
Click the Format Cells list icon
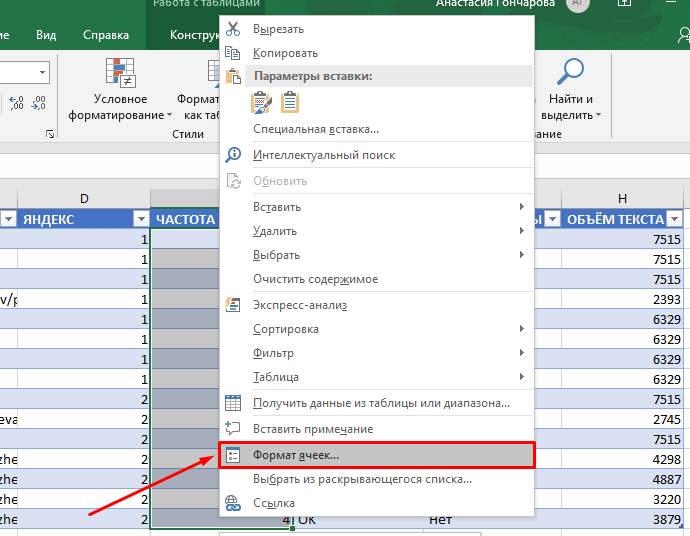pos(233,455)
